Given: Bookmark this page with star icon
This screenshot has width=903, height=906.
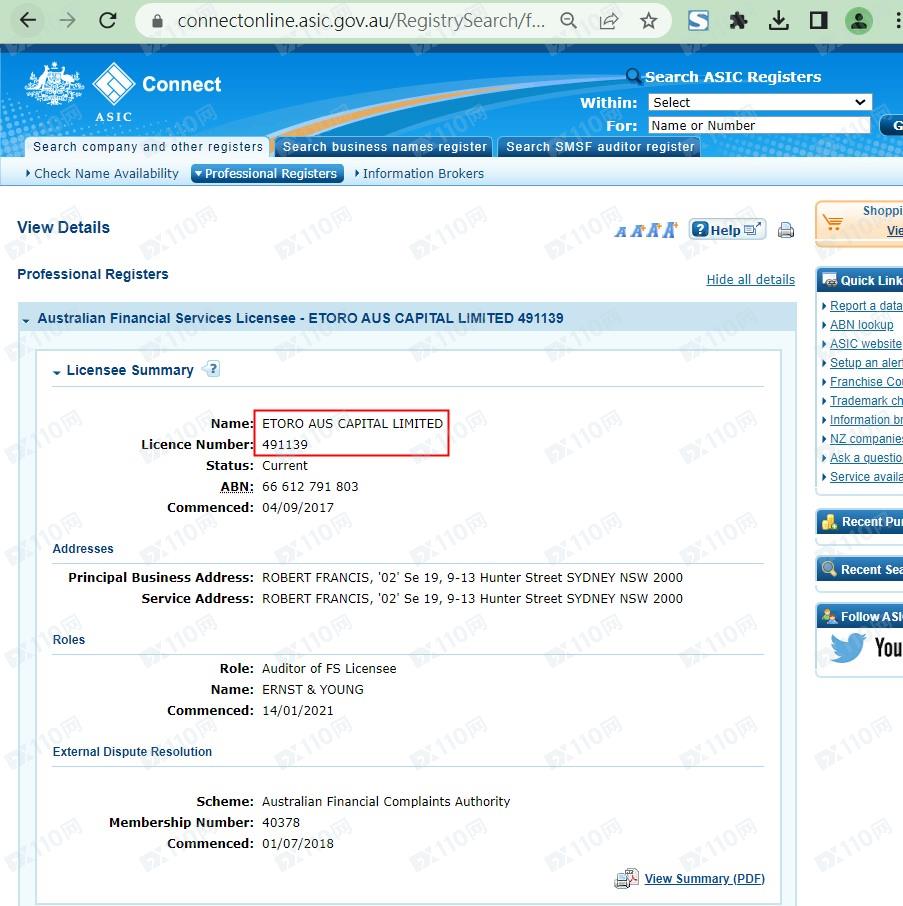Looking at the screenshot, I should [649, 20].
